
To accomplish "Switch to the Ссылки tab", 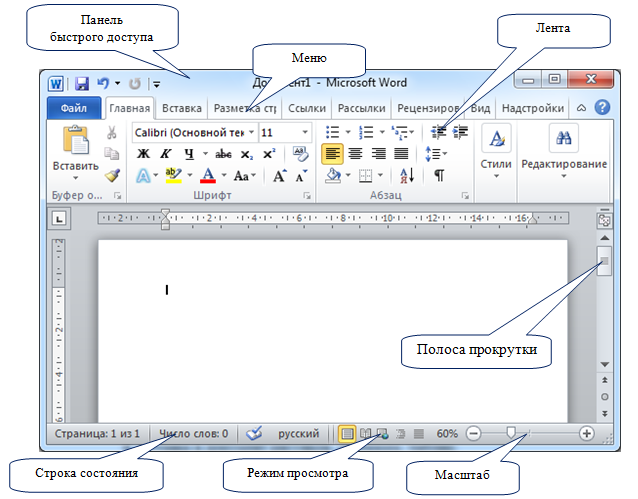I will pyautogui.click(x=307, y=108).
